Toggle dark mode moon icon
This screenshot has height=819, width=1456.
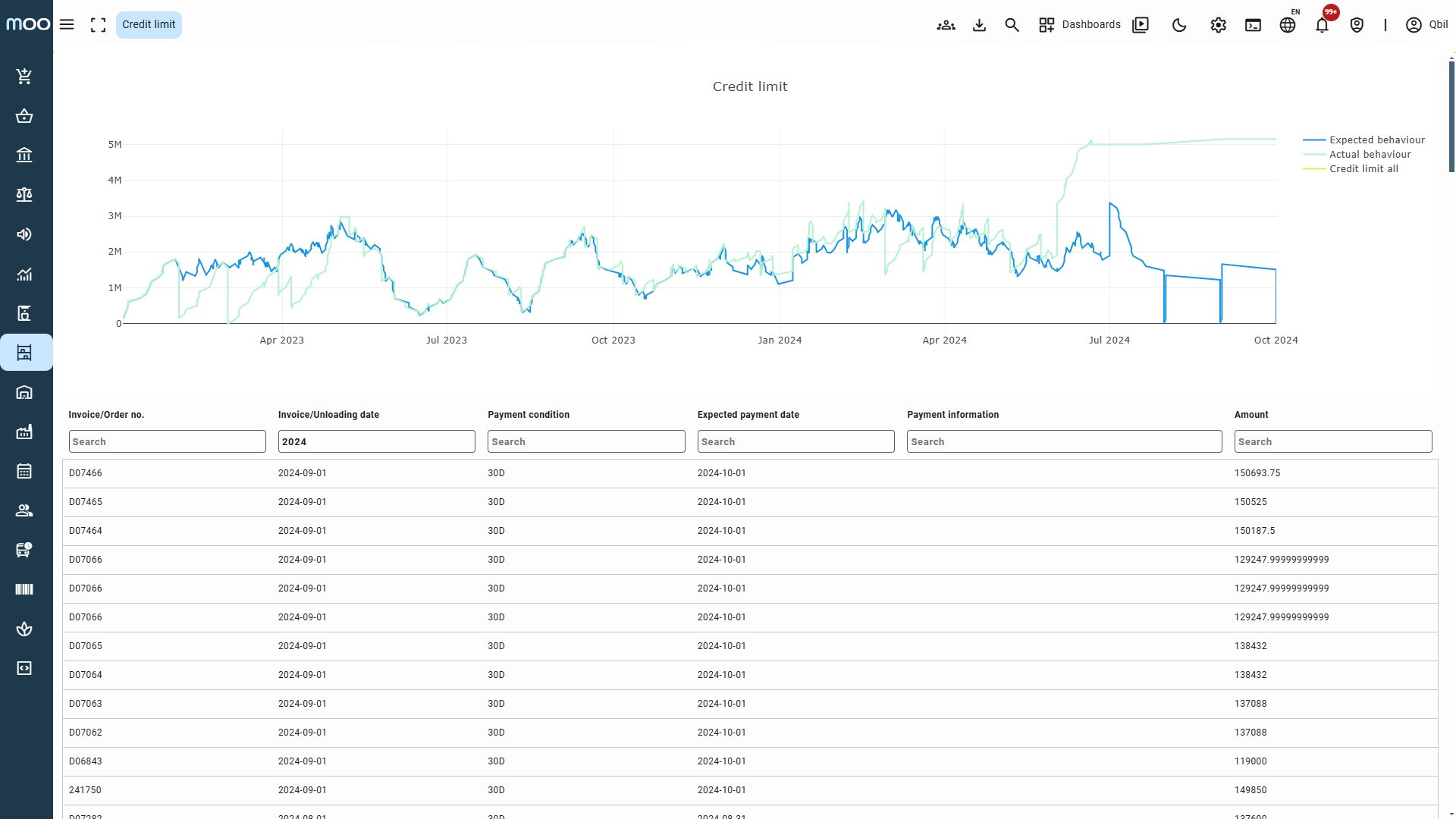(1179, 25)
